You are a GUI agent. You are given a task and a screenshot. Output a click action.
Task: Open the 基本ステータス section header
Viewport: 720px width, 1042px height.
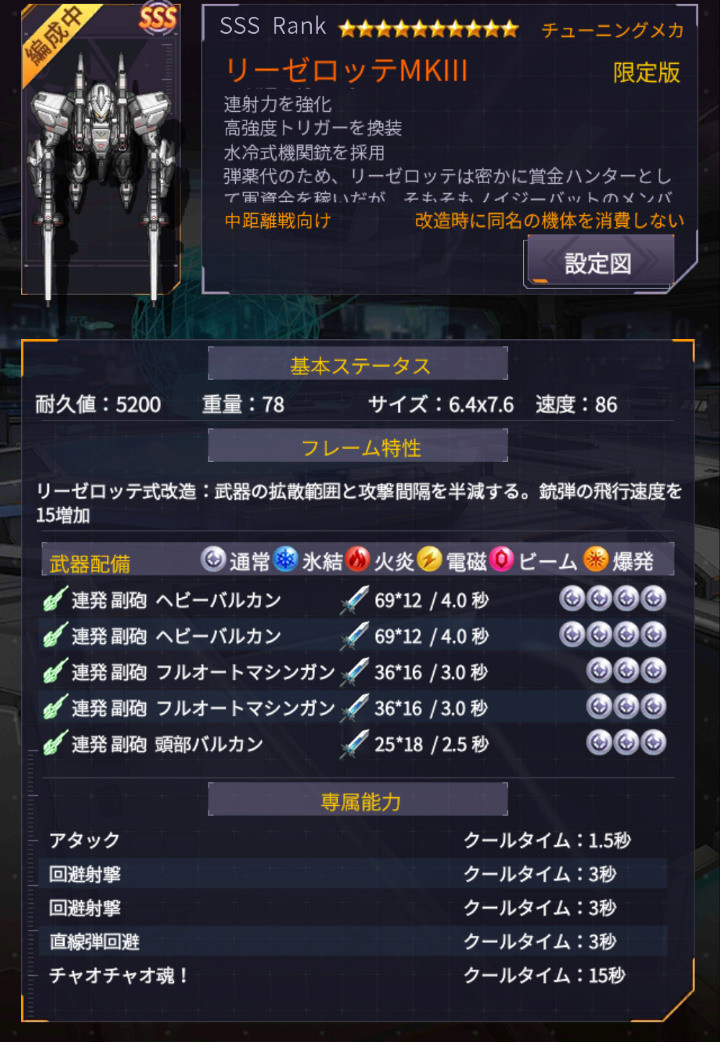tap(358, 364)
